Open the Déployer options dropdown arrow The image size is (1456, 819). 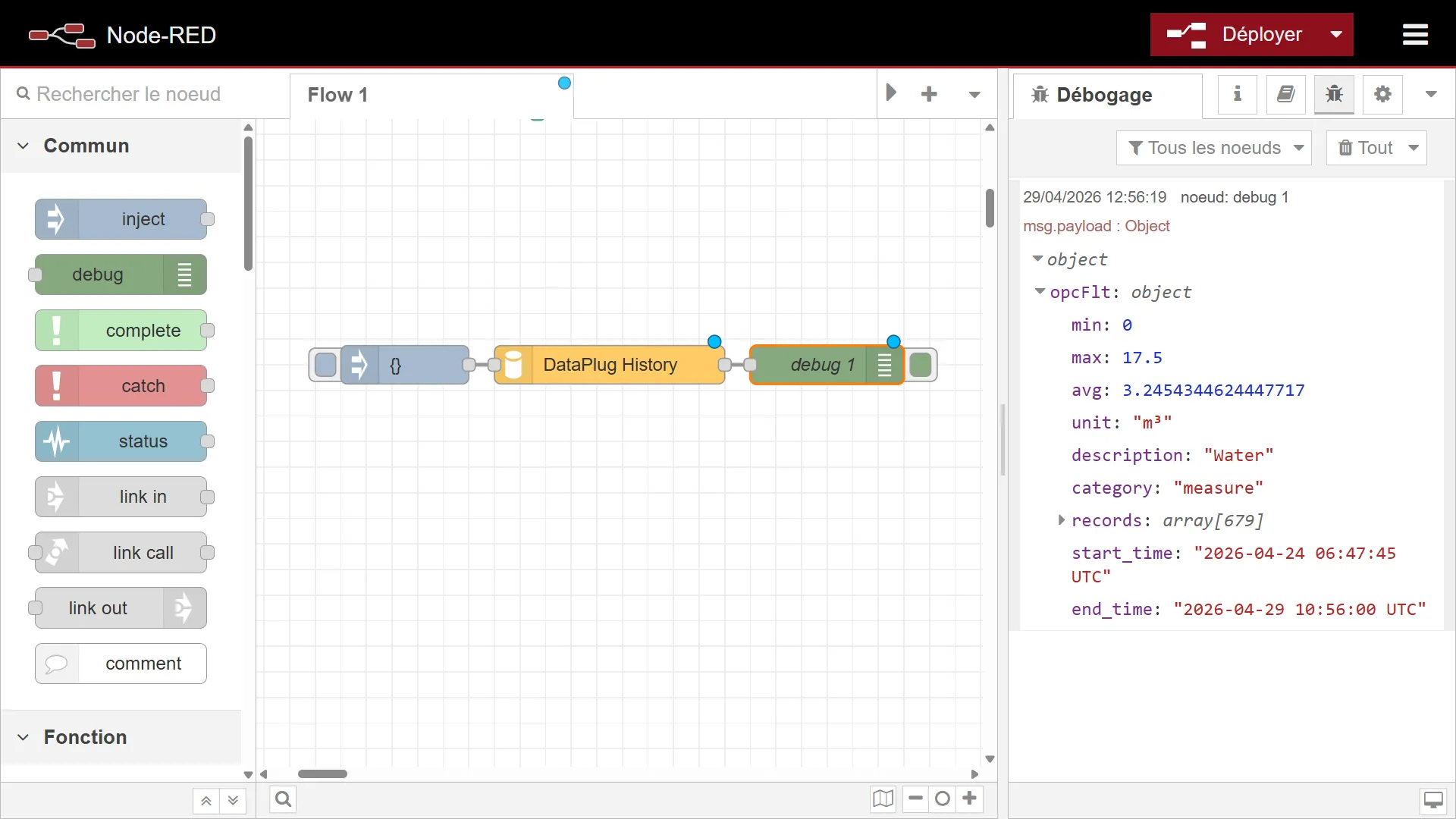[1336, 35]
